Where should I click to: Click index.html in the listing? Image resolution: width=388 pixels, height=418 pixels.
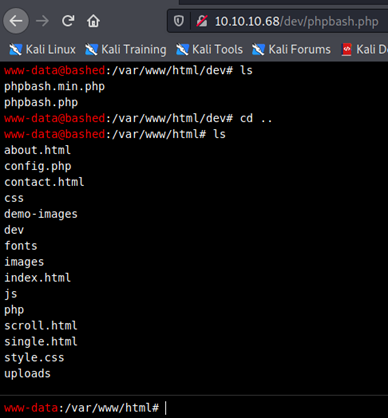[x=37, y=278]
